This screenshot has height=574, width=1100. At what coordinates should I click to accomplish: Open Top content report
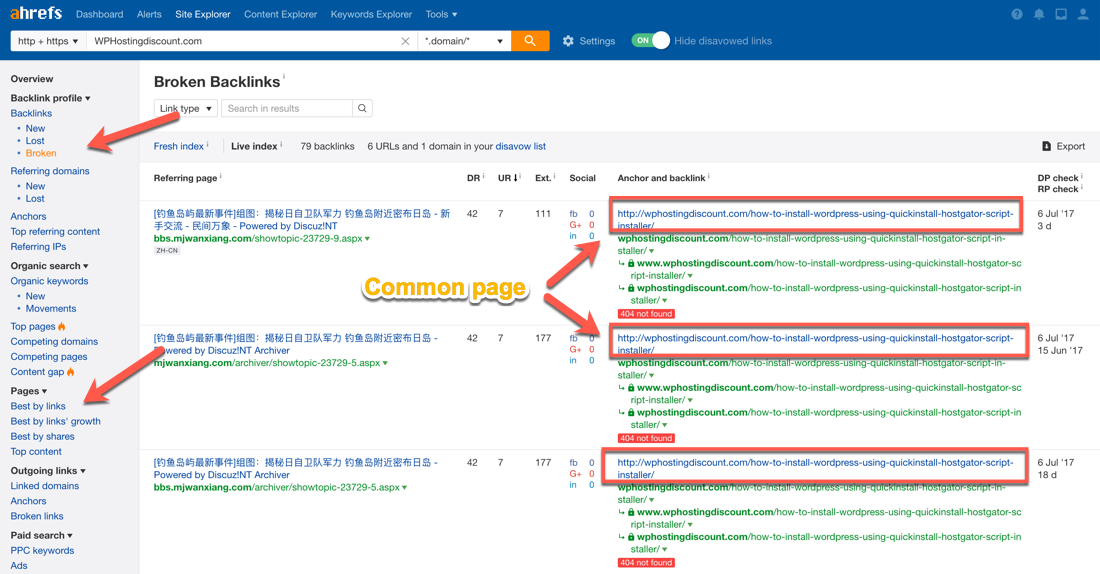tap(36, 451)
